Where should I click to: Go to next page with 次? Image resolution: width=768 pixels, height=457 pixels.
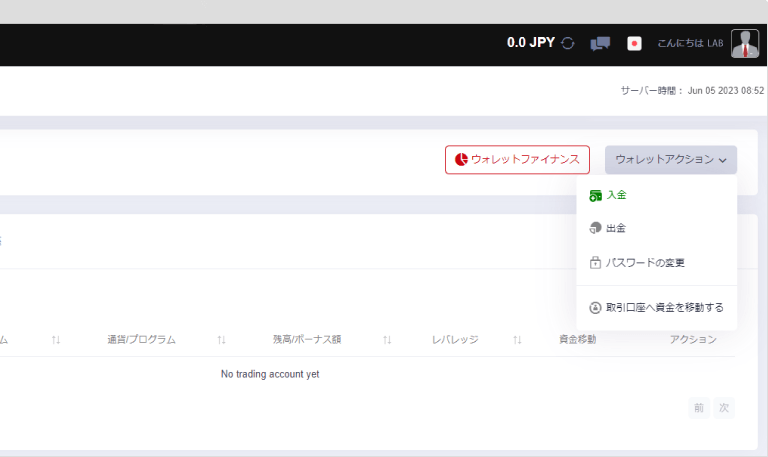[724, 408]
